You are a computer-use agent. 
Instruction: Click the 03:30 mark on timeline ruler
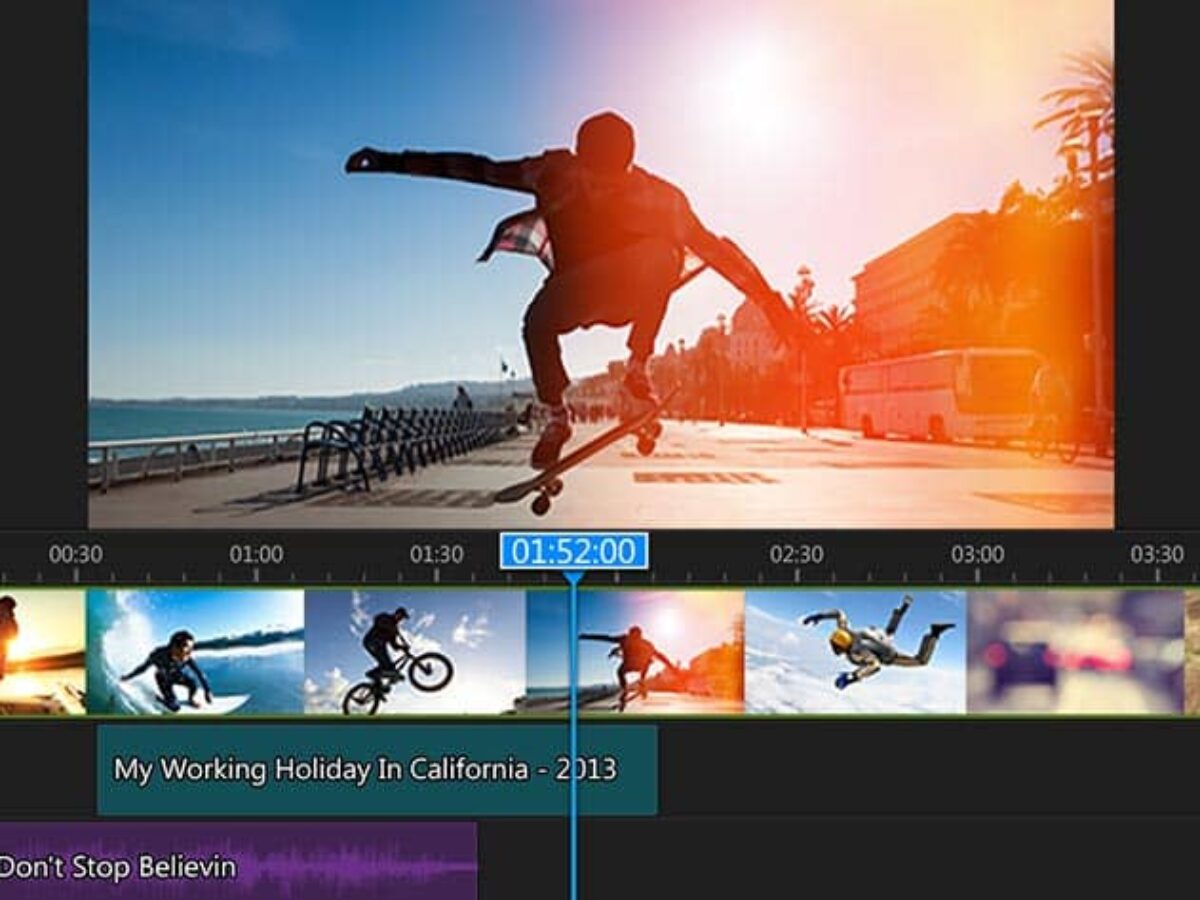point(1157,554)
